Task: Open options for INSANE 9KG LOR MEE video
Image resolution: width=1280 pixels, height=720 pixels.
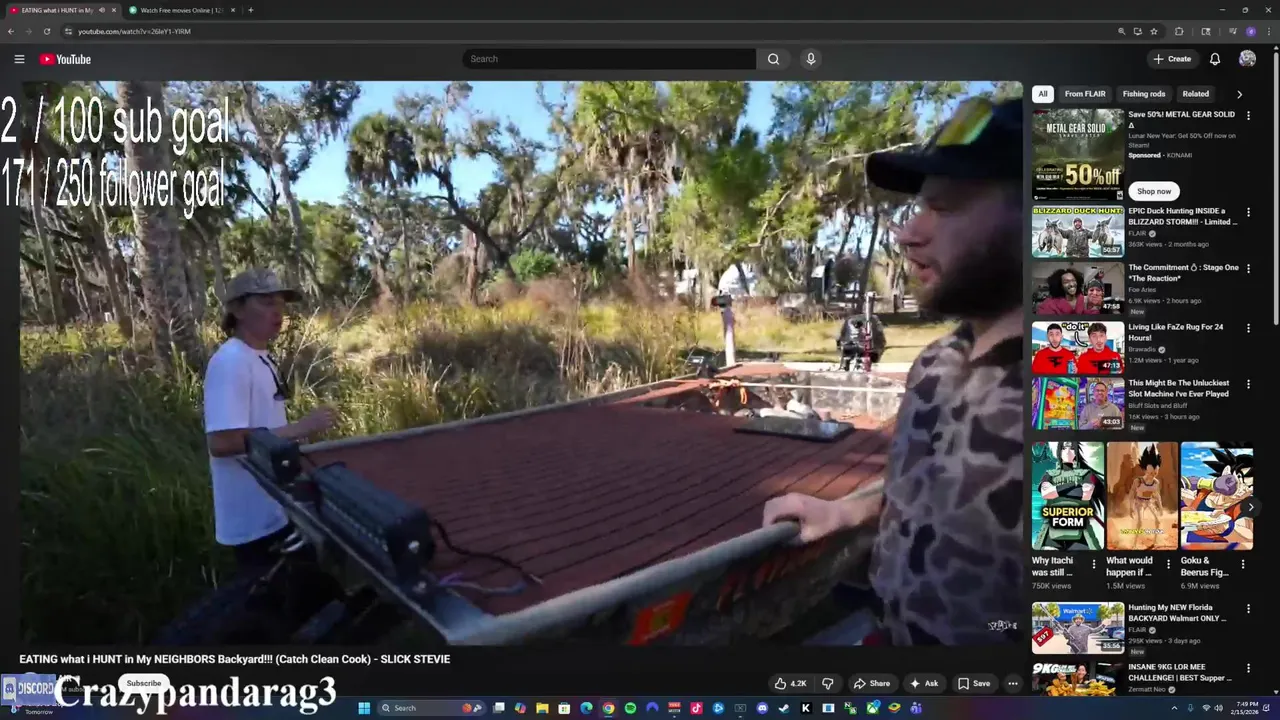Action: (x=1248, y=668)
